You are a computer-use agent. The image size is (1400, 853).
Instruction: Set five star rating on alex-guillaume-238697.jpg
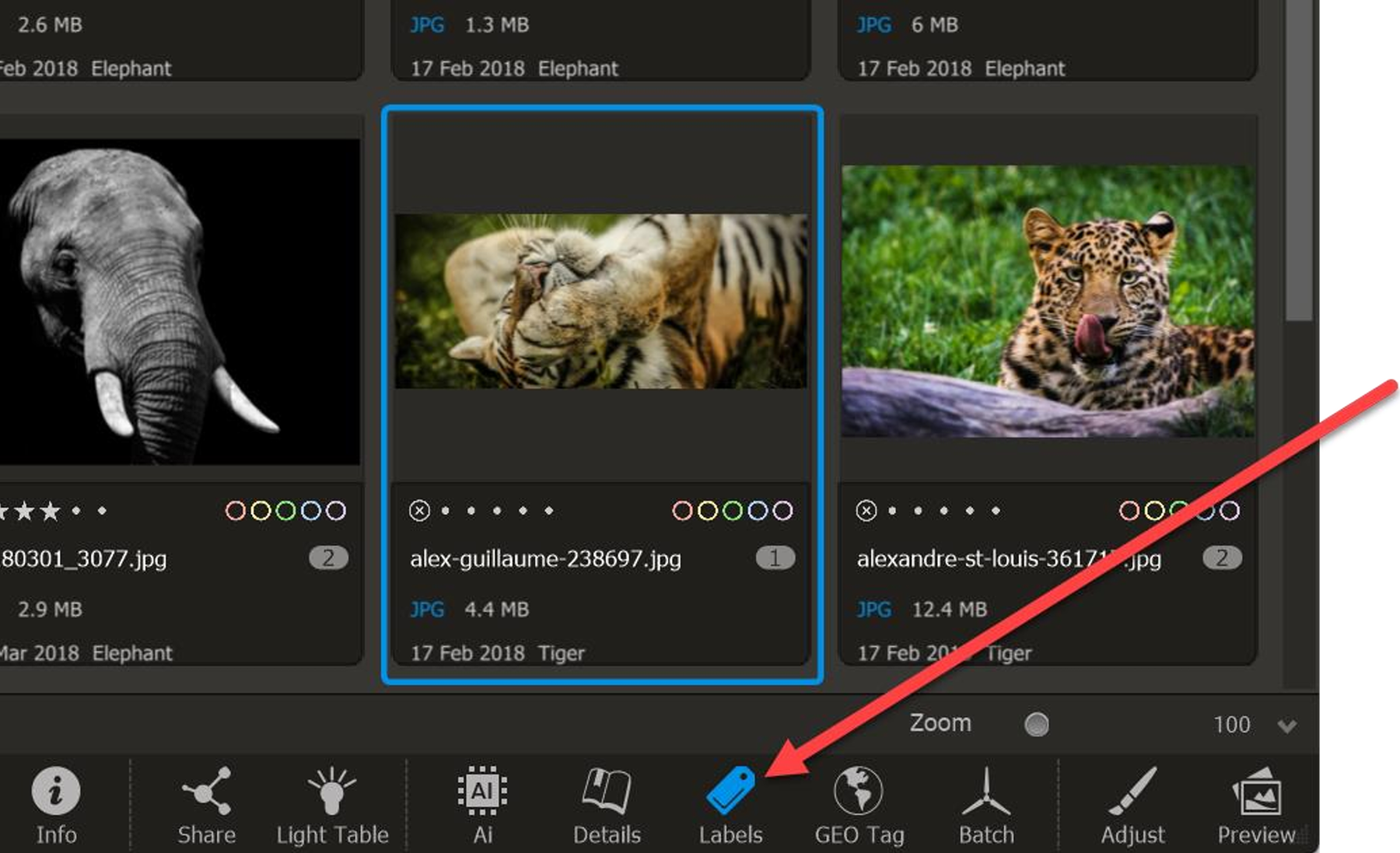549,511
